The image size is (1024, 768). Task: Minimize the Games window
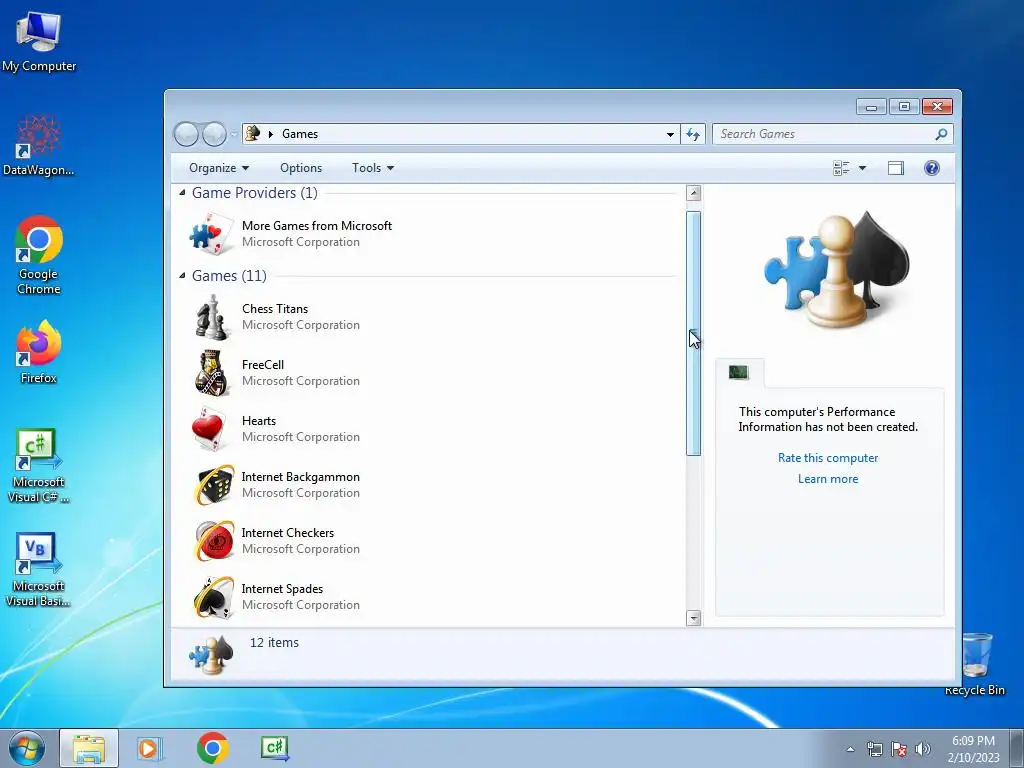click(871, 106)
